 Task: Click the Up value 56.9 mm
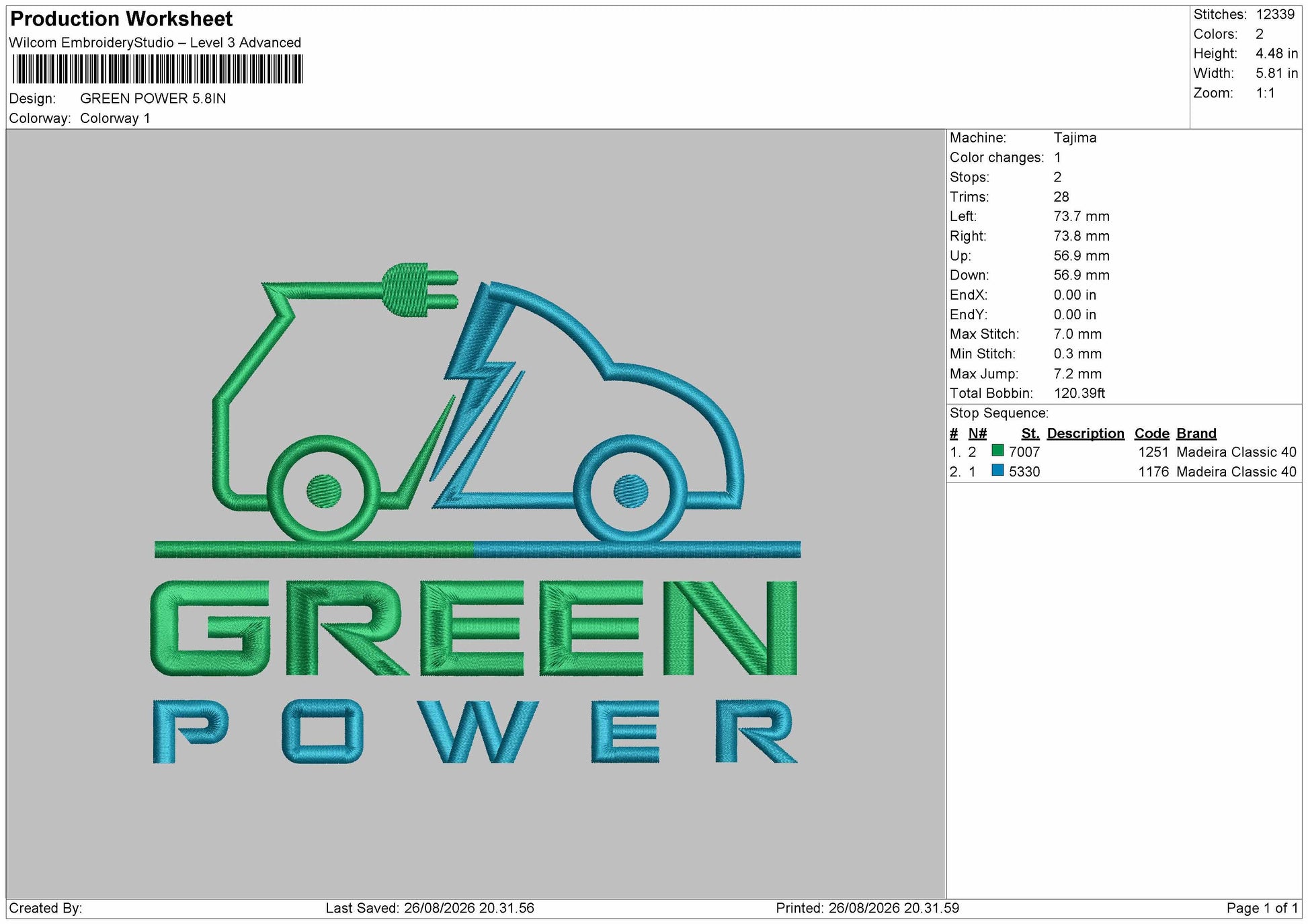[x=1081, y=255]
